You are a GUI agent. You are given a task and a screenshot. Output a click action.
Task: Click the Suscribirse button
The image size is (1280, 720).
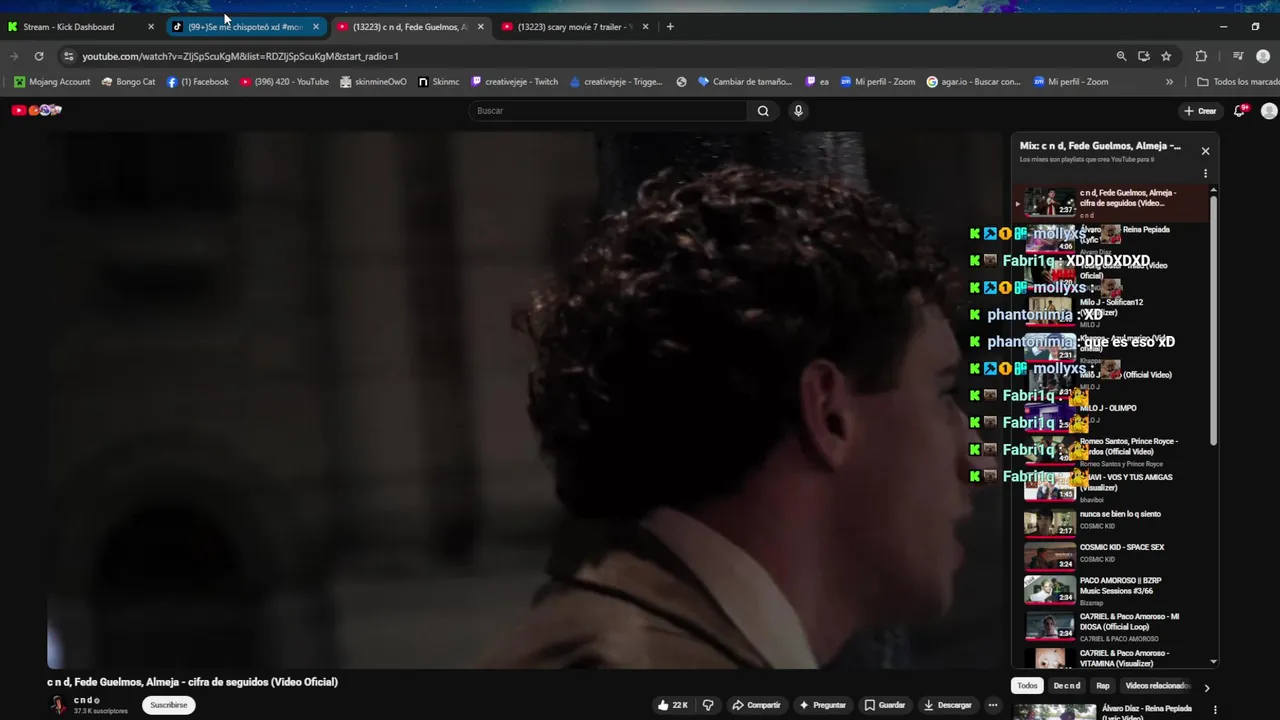[168, 705]
